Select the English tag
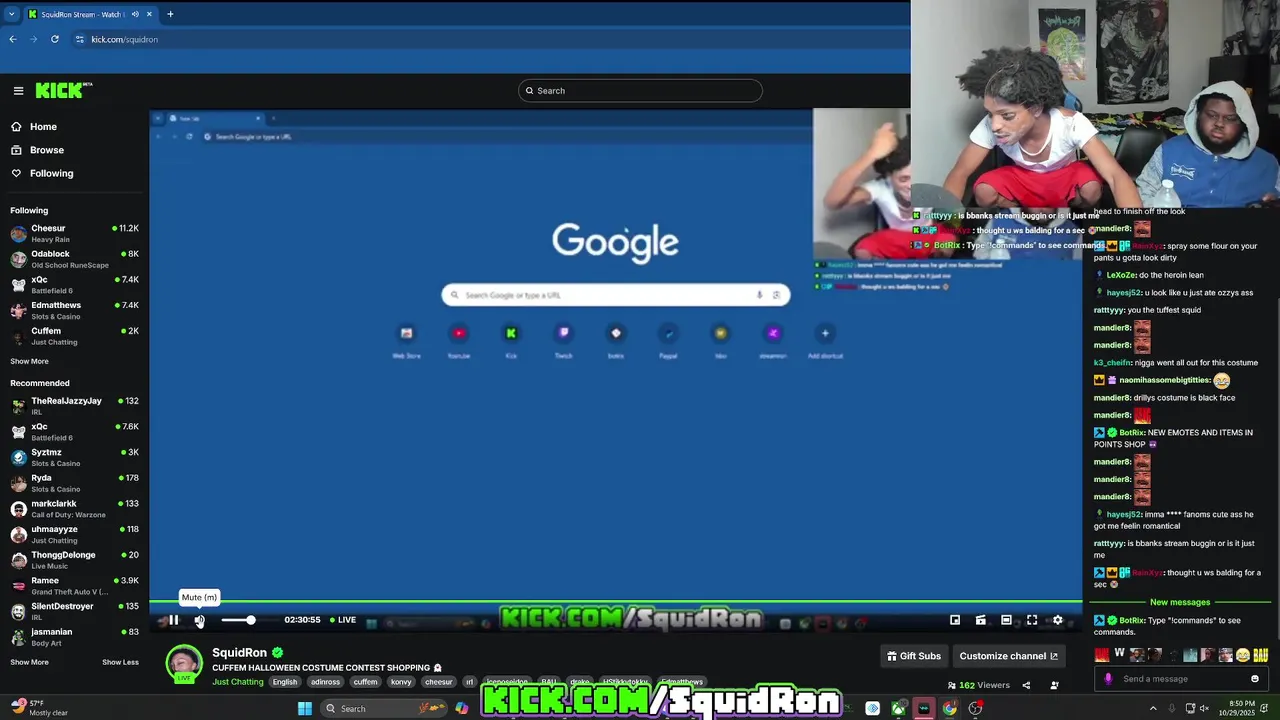The image size is (1280, 720). 285,682
